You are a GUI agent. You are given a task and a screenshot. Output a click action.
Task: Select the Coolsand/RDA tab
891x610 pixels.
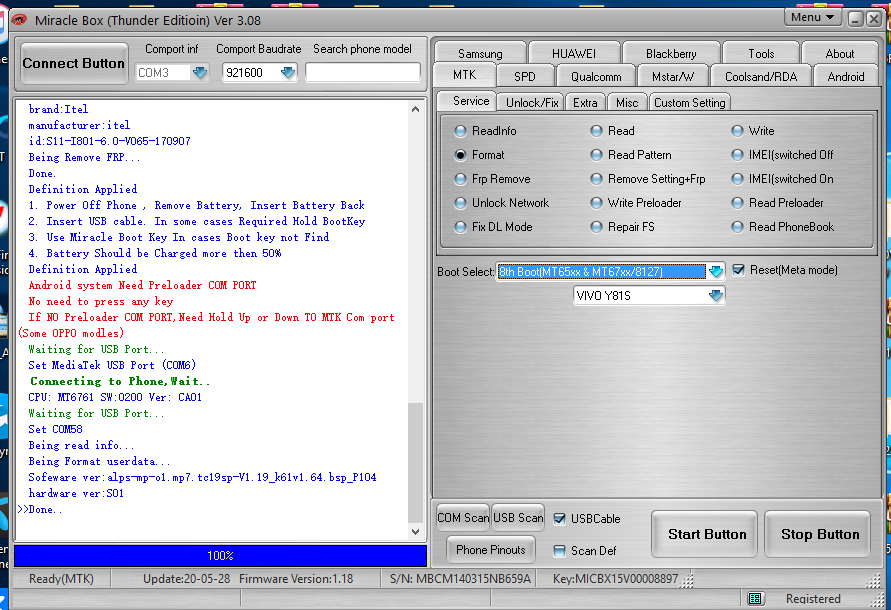tap(761, 76)
